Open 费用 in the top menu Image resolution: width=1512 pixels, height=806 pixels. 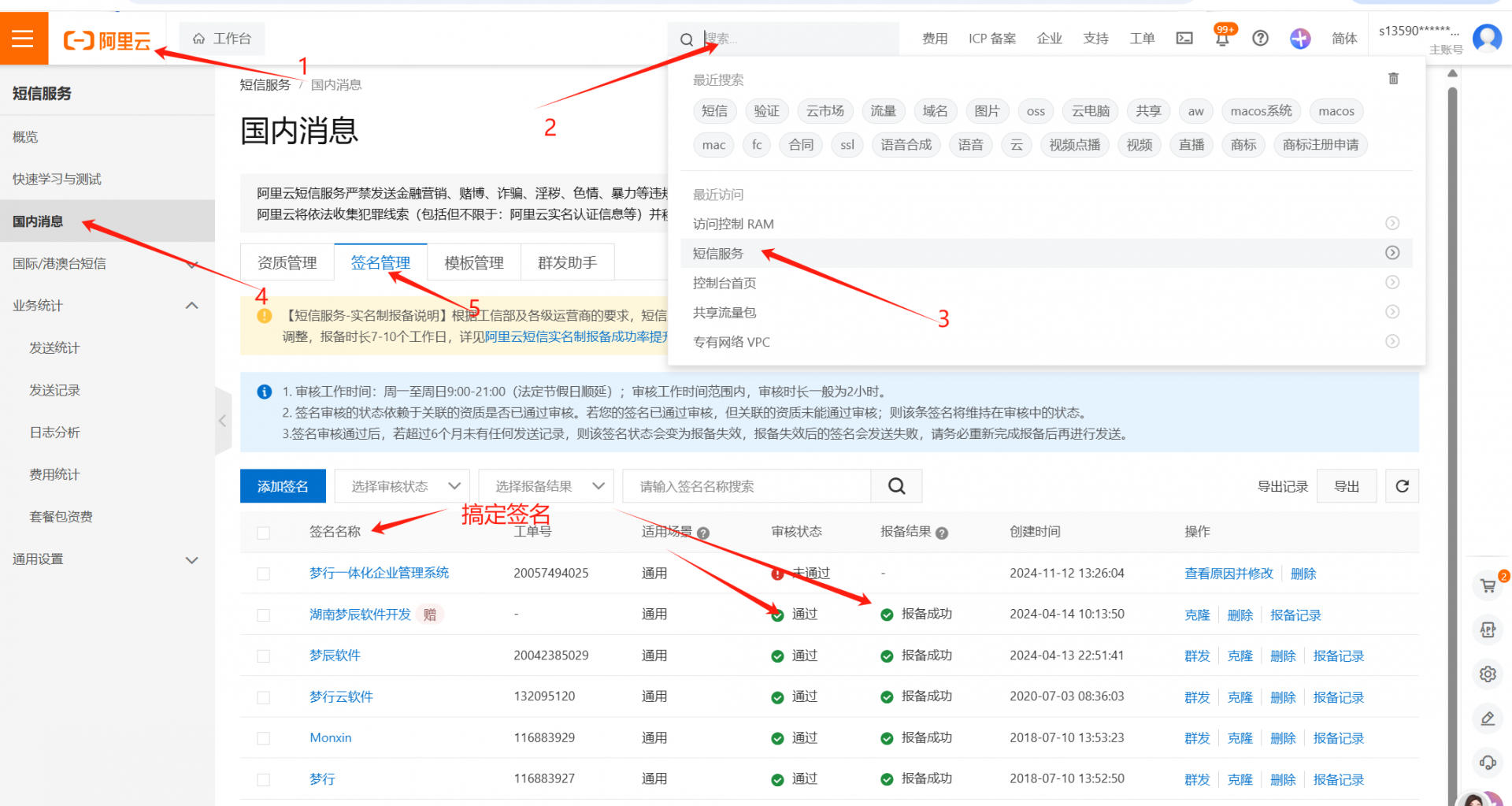(x=935, y=39)
